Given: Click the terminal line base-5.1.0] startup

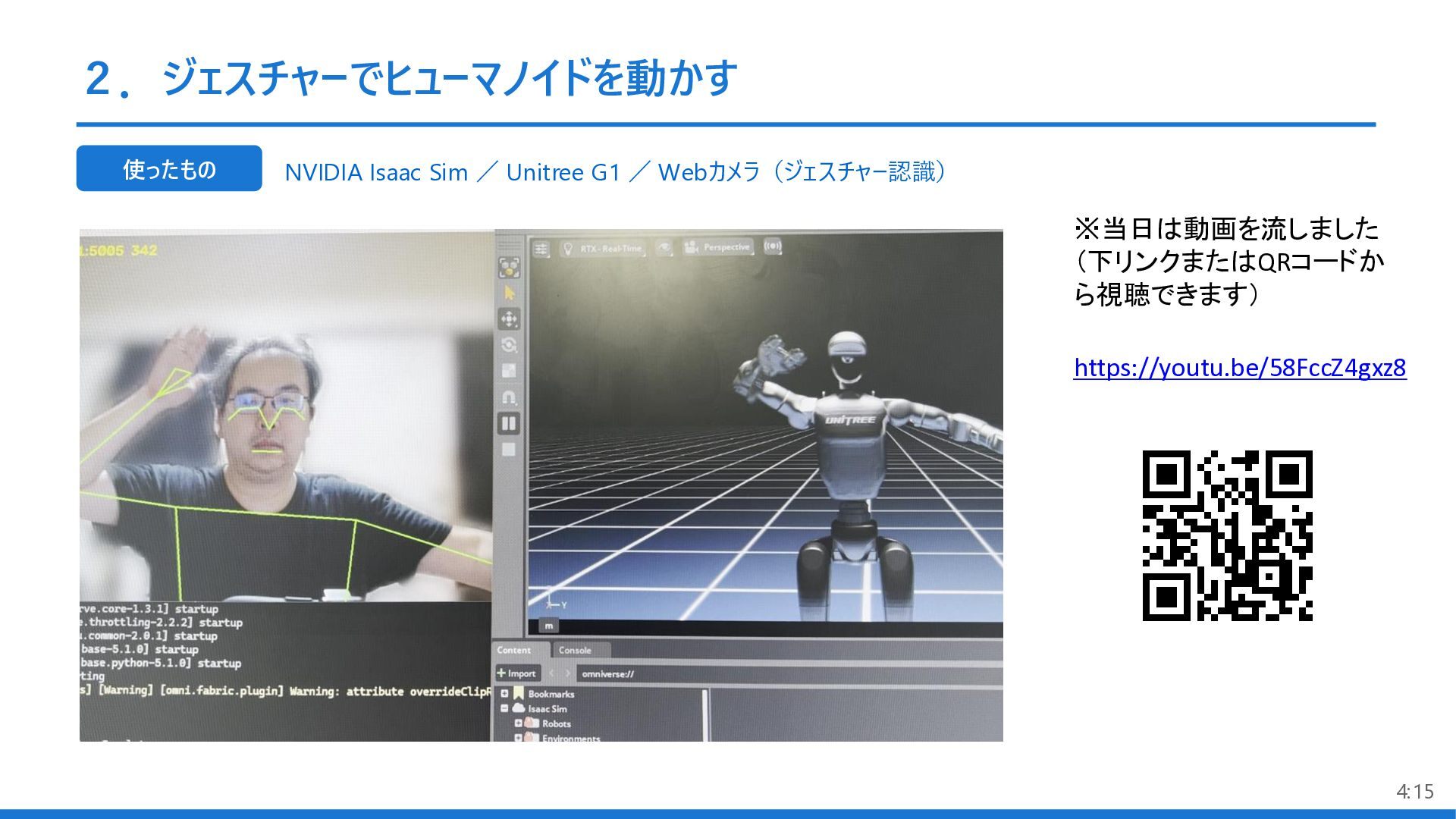Looking at the screenshot, I should [140, 649].
